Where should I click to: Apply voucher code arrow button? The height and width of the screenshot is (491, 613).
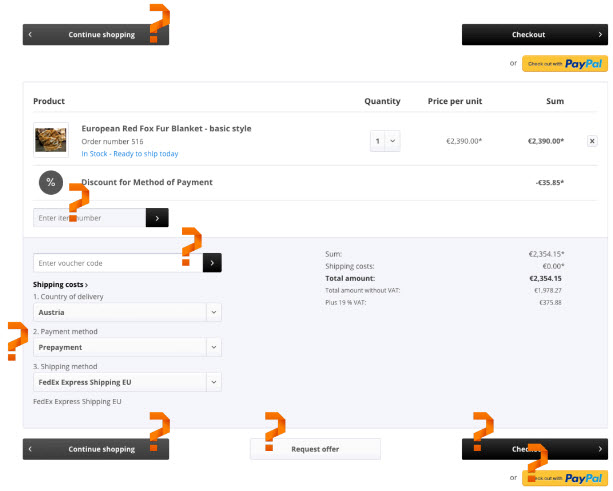[x=212, y=263]
